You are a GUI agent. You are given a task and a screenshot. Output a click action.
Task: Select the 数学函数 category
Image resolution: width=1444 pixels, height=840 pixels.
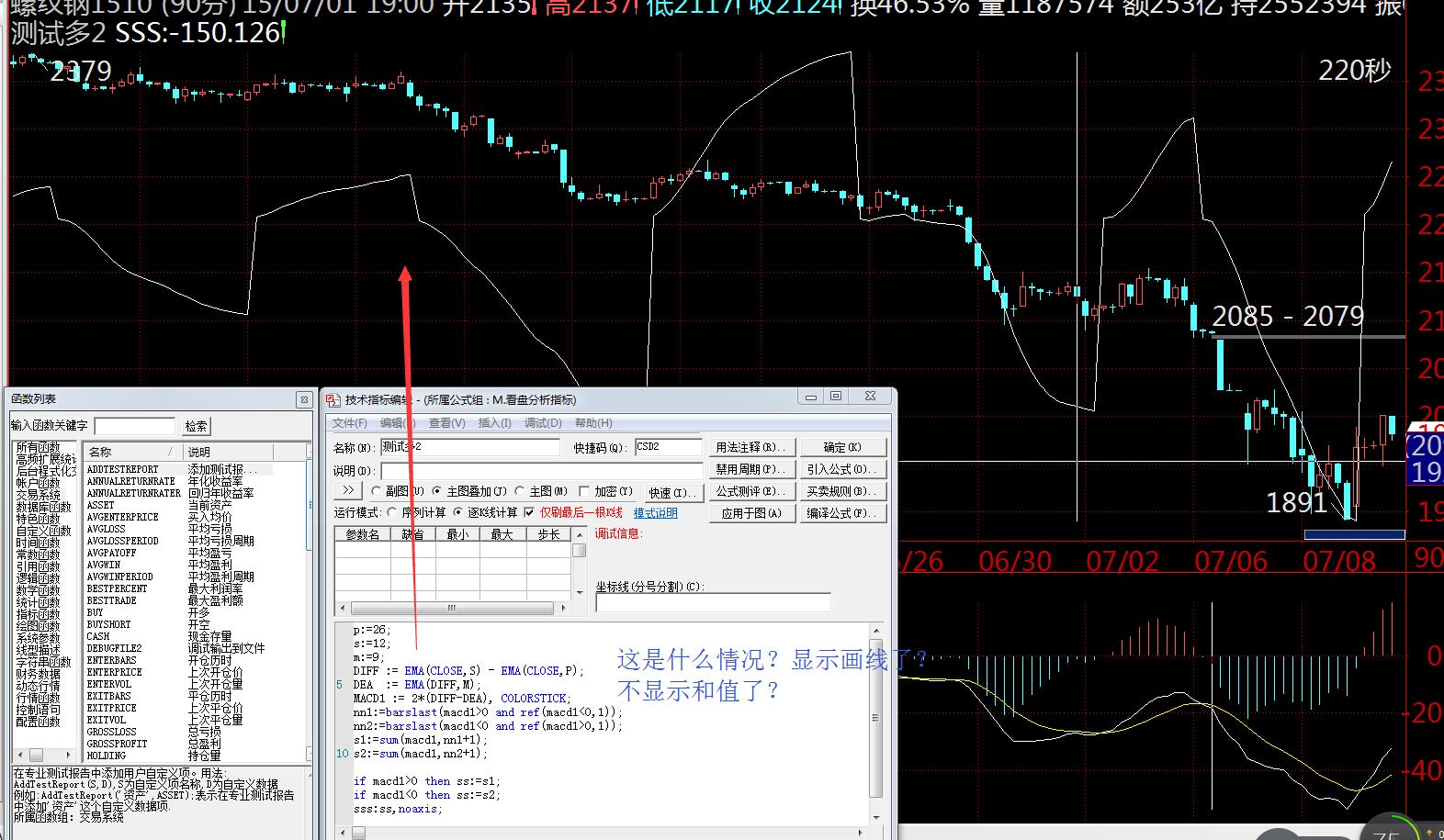(x=38, y=590)
